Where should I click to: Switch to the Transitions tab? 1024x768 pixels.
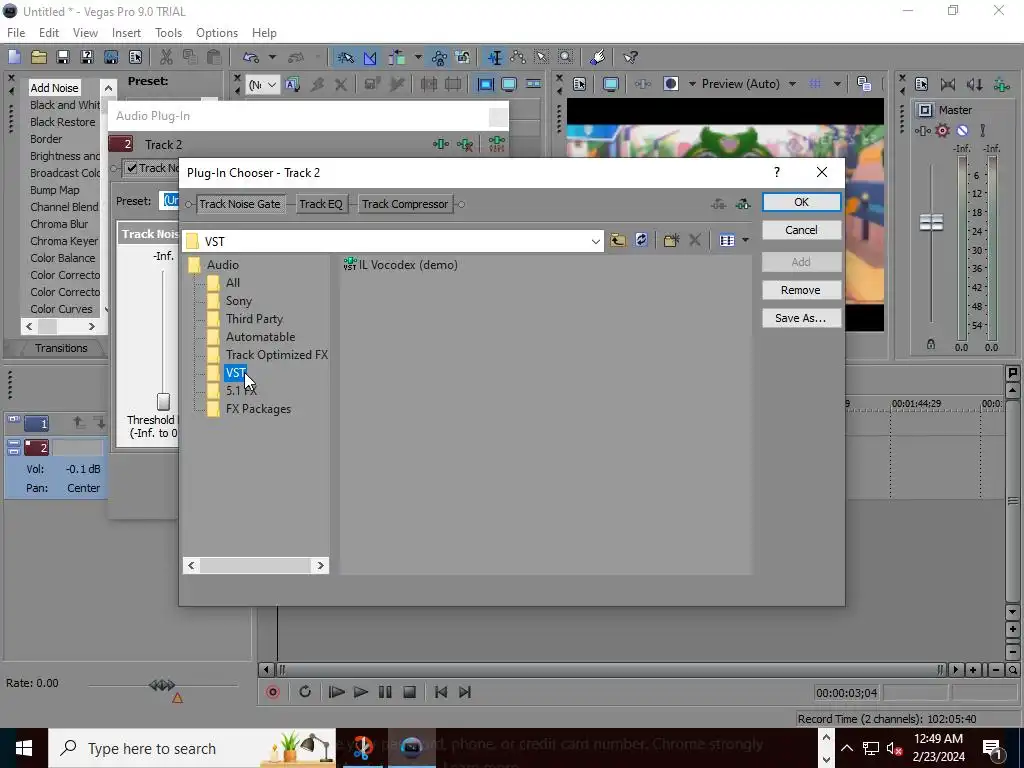(61, 348)
